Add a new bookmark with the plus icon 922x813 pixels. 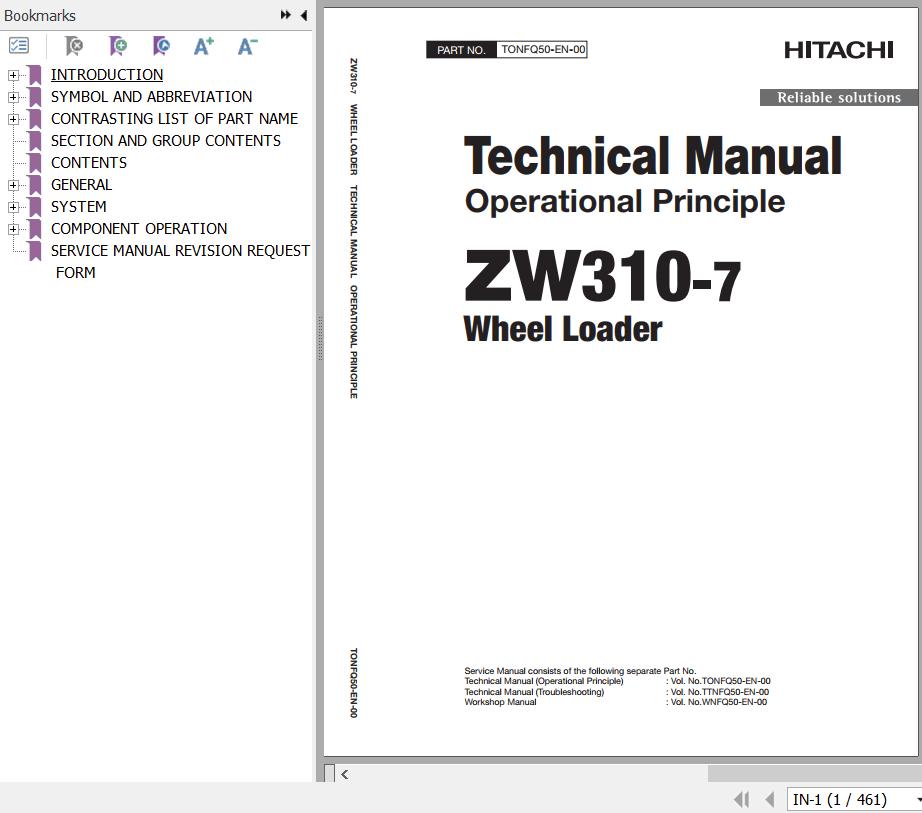(x=118, y=45)
